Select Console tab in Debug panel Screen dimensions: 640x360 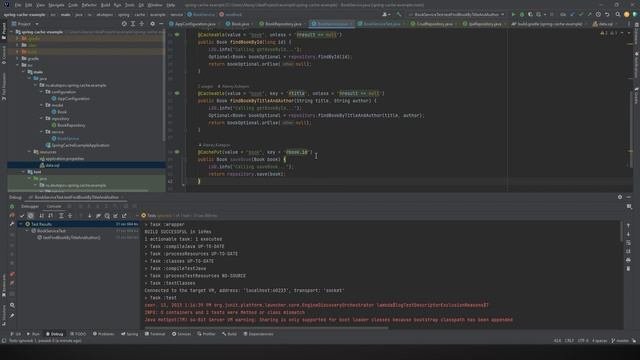[x=54, y=207]
